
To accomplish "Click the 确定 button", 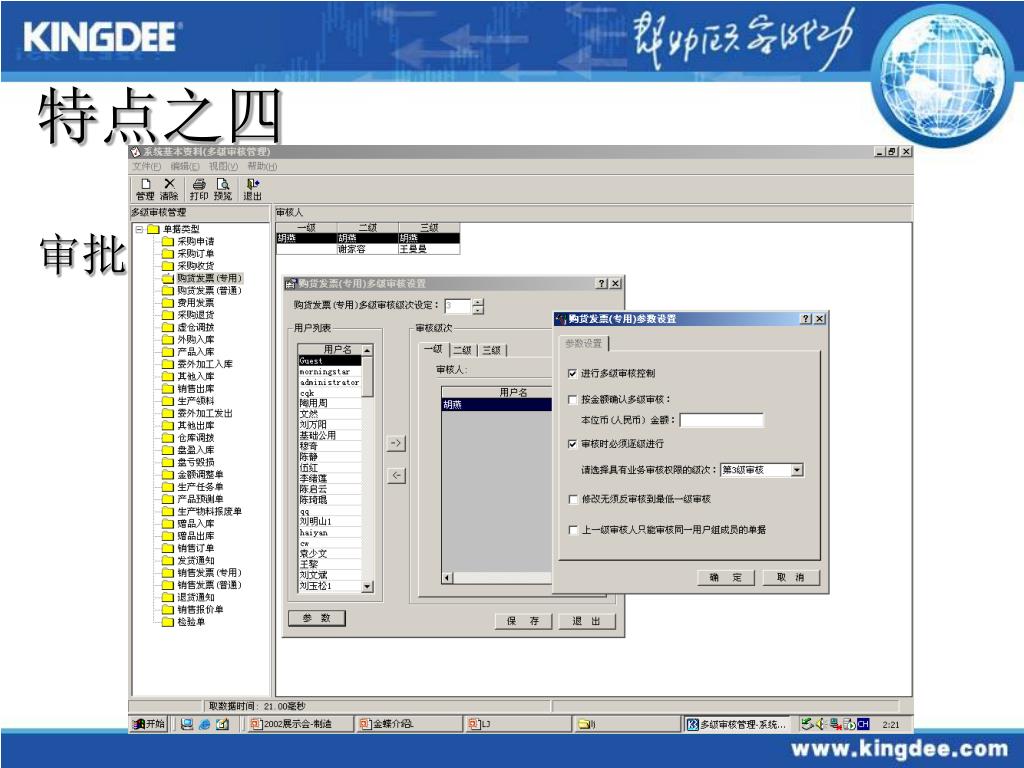I will click(726, 577).
